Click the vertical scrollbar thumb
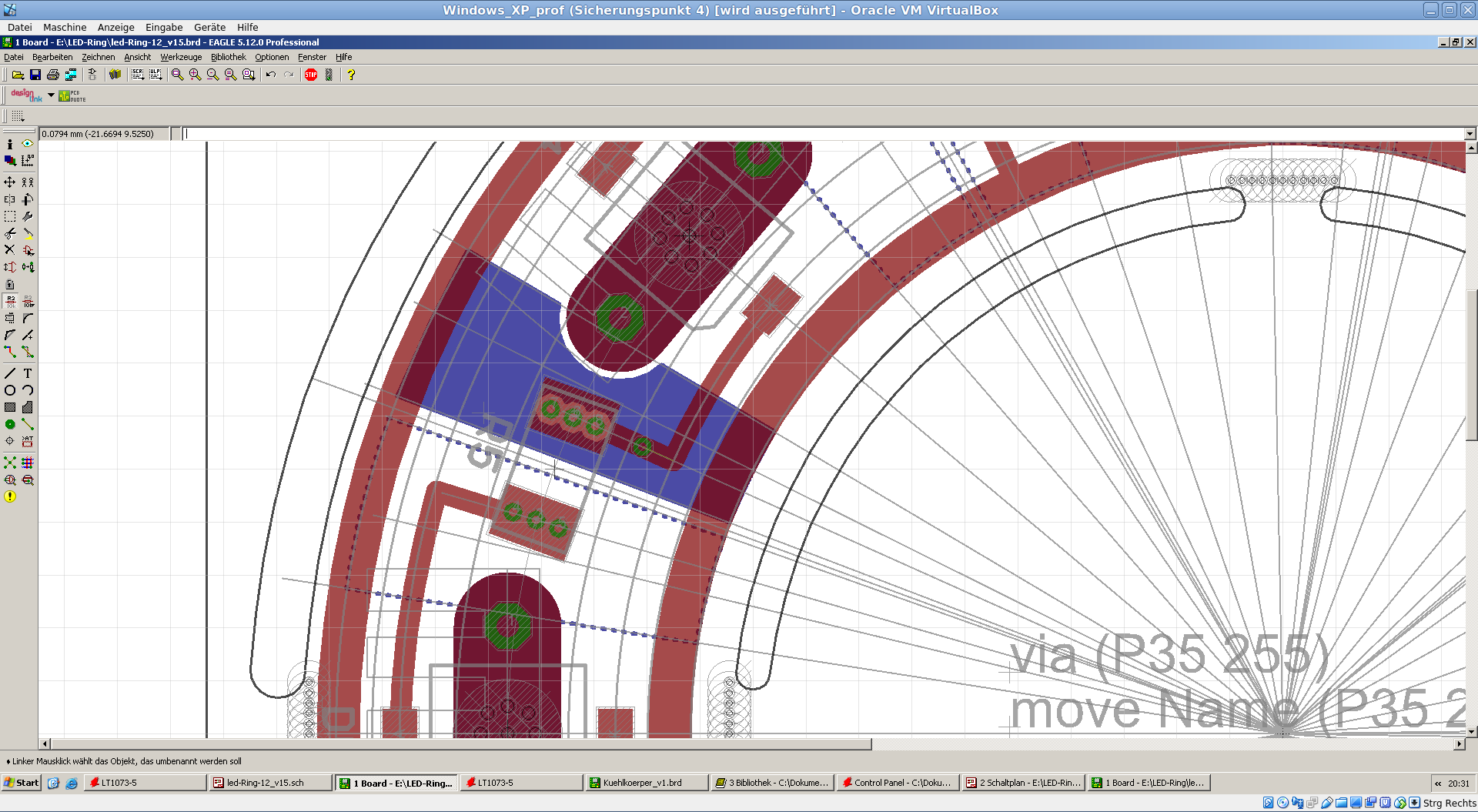1478x812 pixels. tap(1471, 364)
